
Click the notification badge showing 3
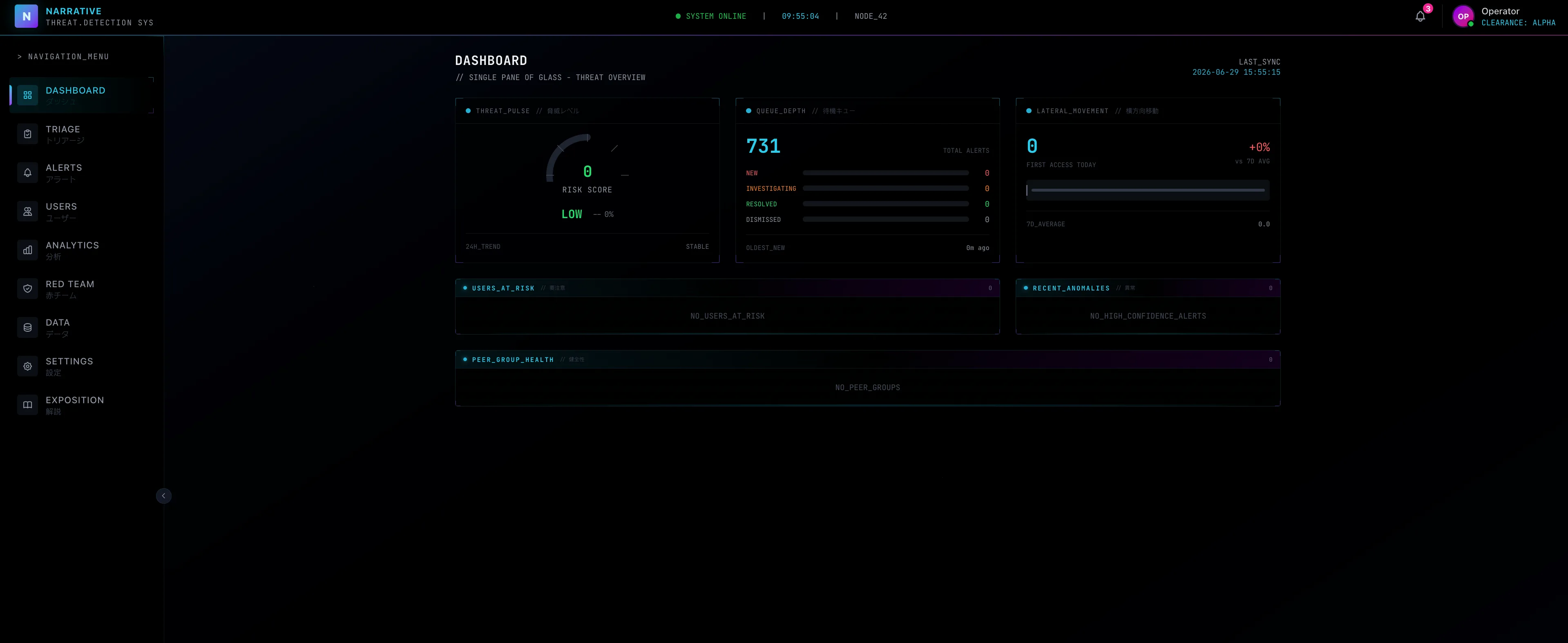(x=1428, y=9)
